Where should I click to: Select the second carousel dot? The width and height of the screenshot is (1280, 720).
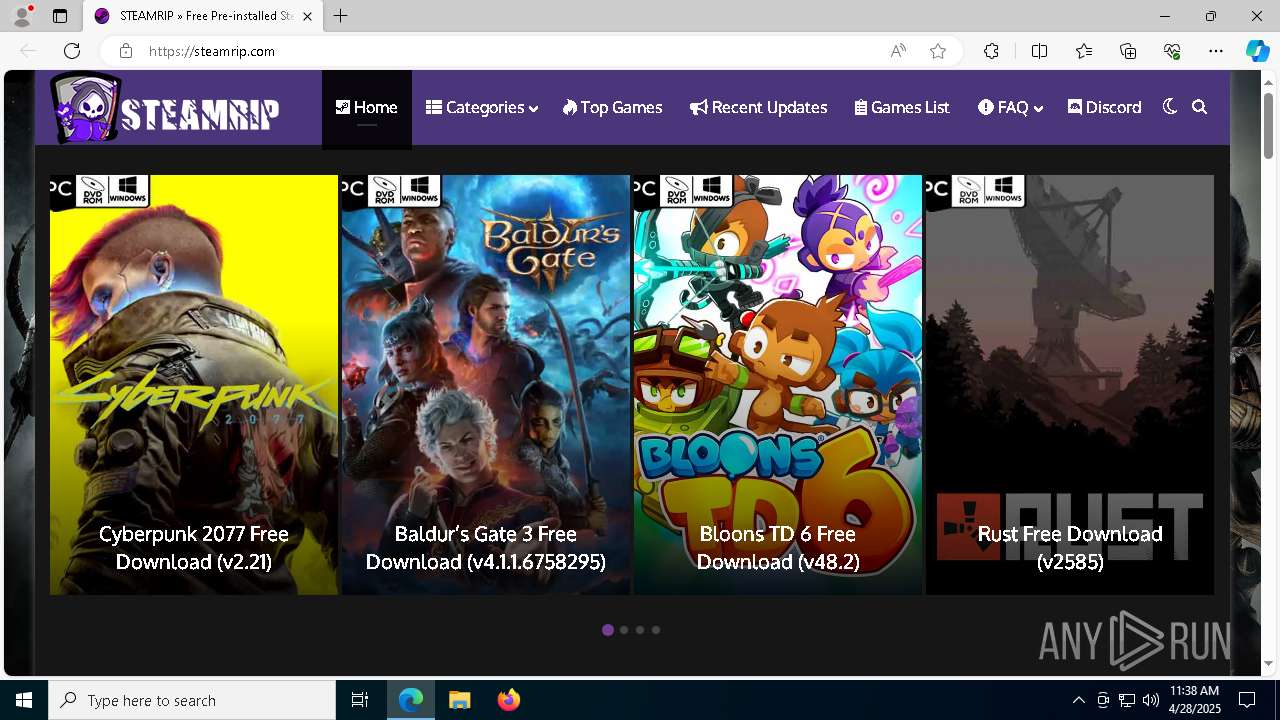(x=624, y=630)
